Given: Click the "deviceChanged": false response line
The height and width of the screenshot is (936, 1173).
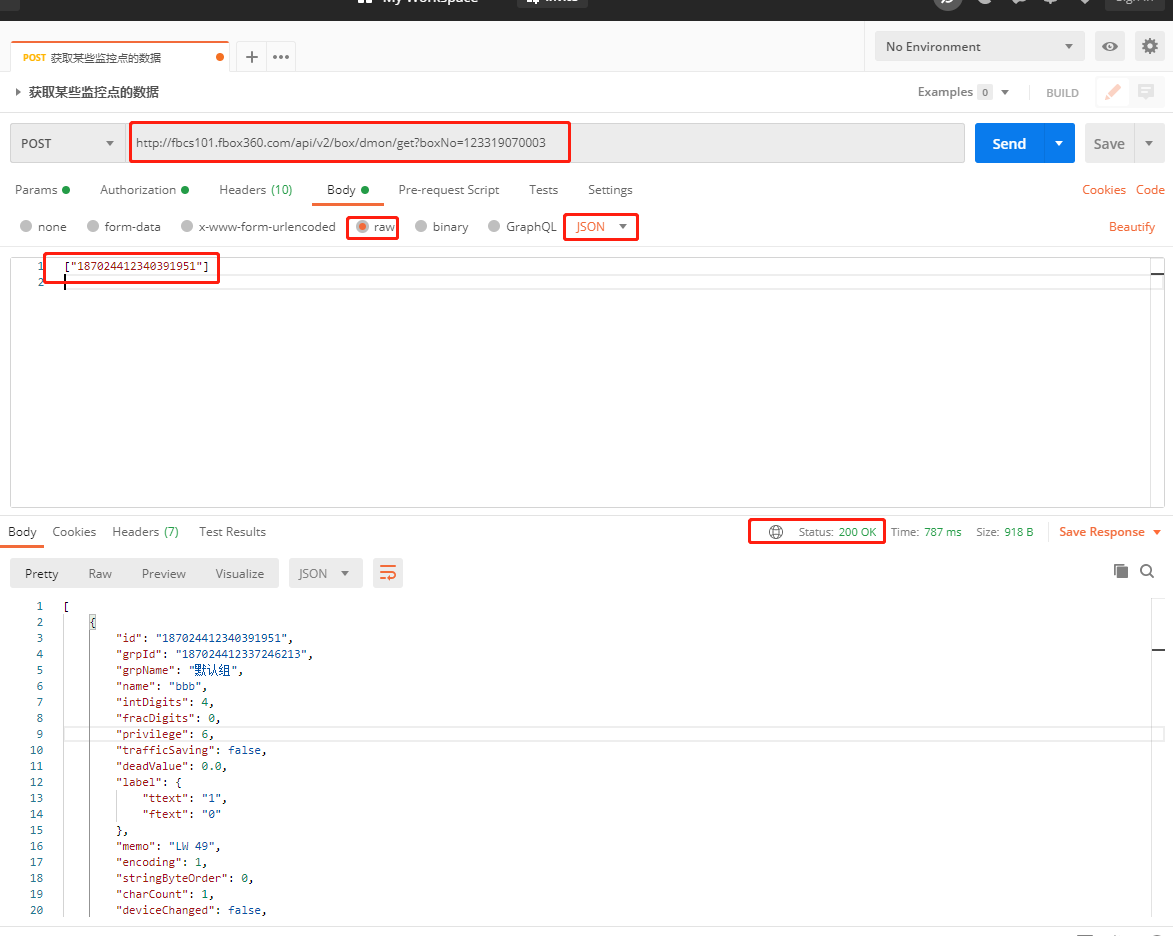Looking at the screenshot, I should (192, 910).
